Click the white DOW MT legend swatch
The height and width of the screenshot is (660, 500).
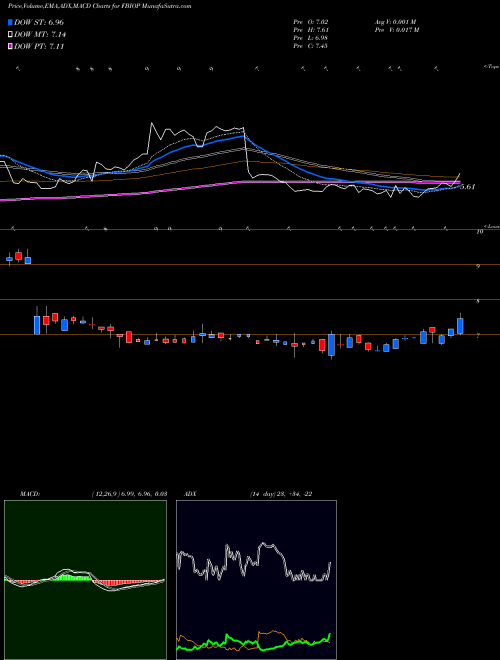point(10,35)
